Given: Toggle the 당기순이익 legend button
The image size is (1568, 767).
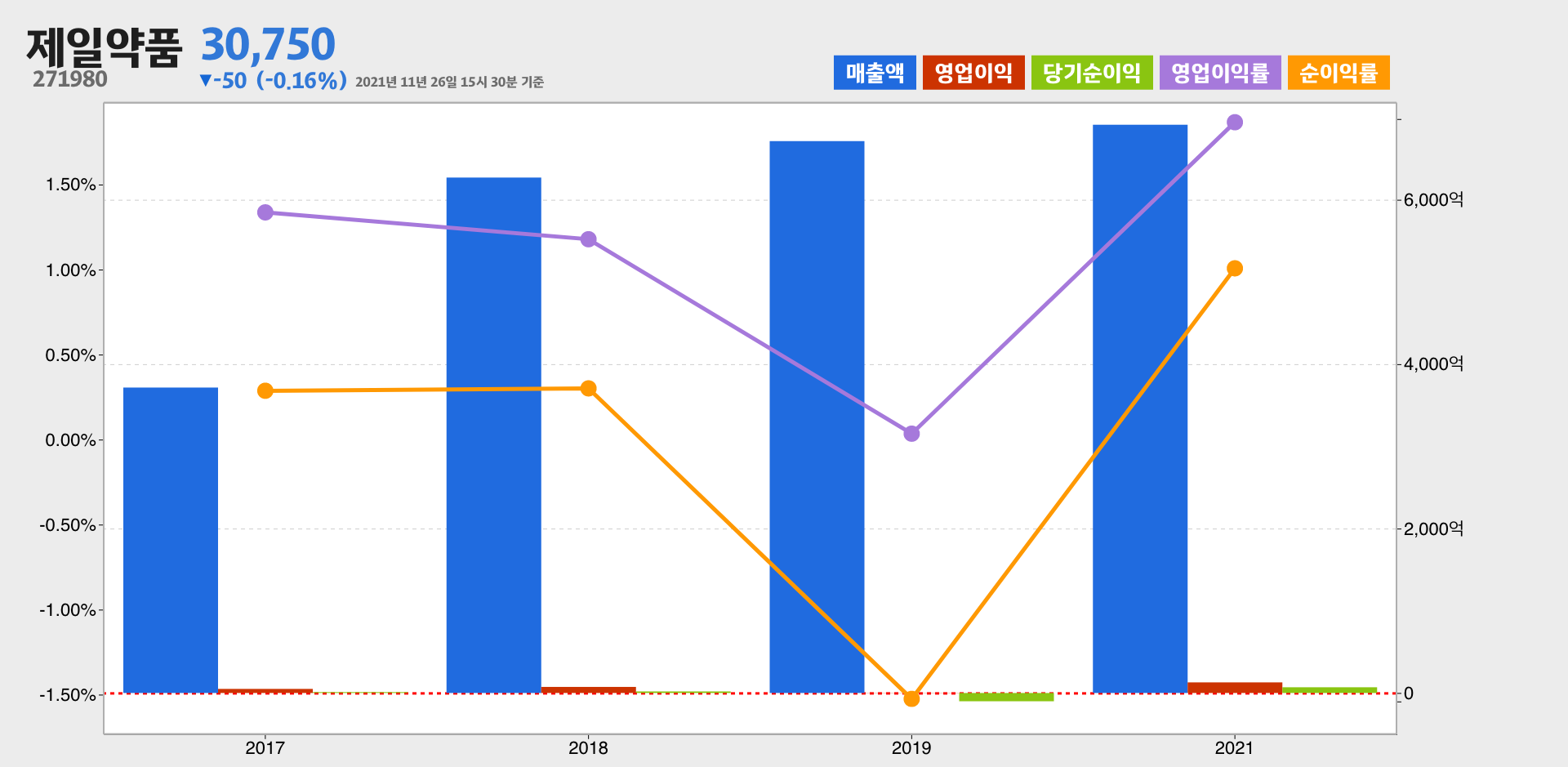Looking at the screenshot, I should point(1092,73).
